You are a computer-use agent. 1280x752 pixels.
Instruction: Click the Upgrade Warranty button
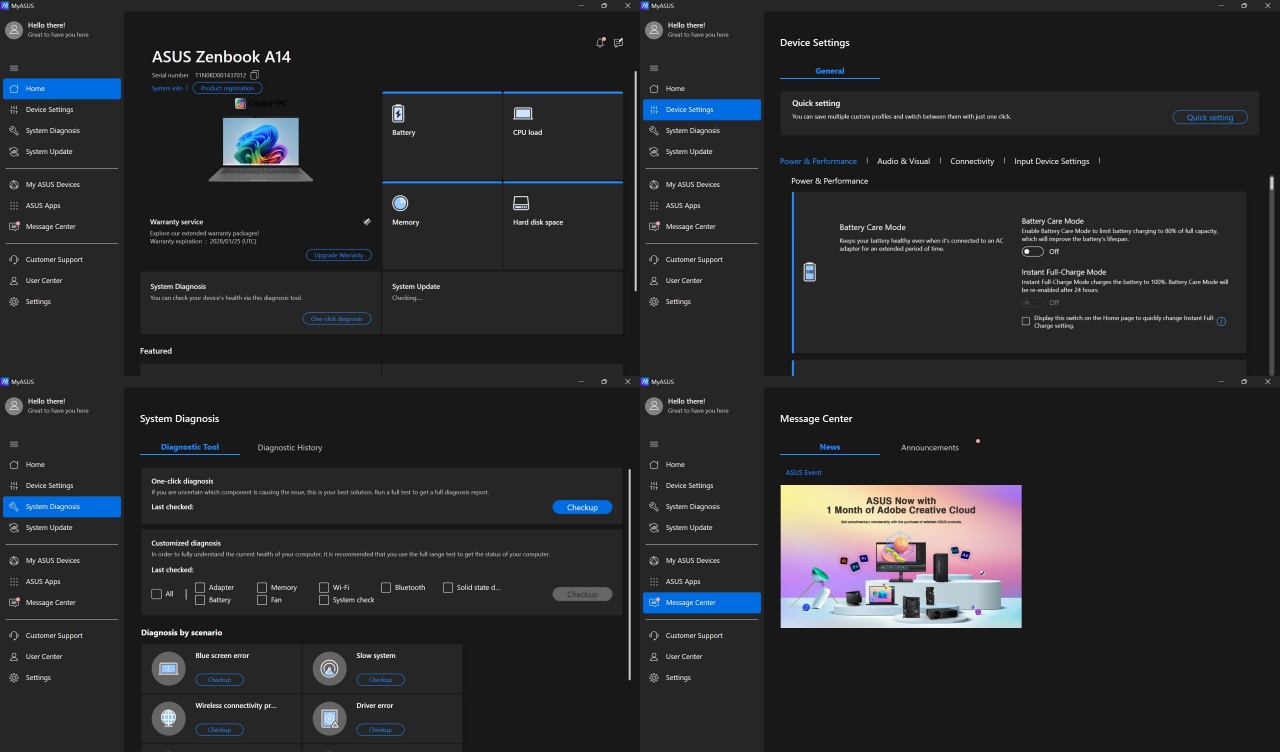339,255
